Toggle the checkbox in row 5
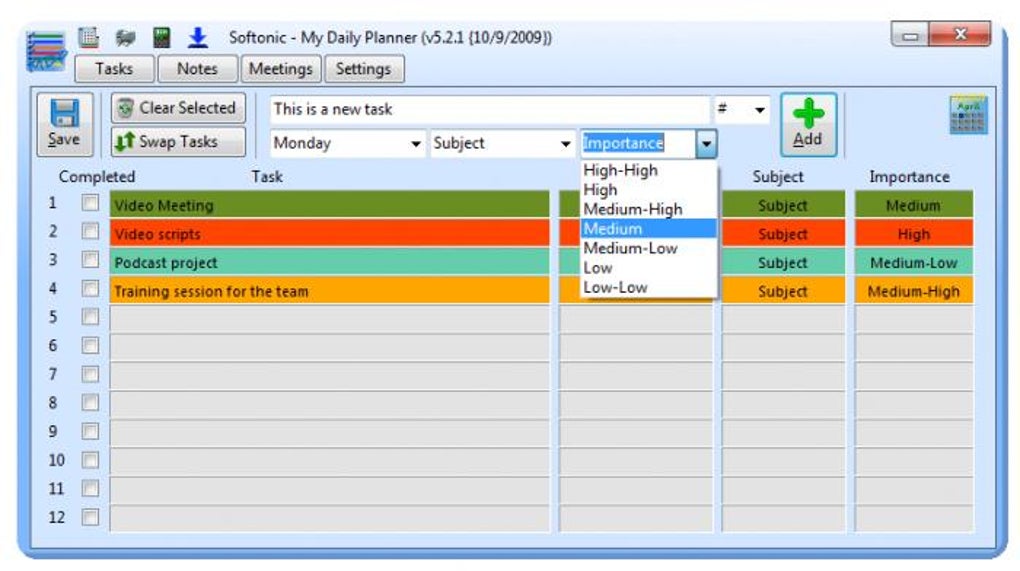 (90, 317)
